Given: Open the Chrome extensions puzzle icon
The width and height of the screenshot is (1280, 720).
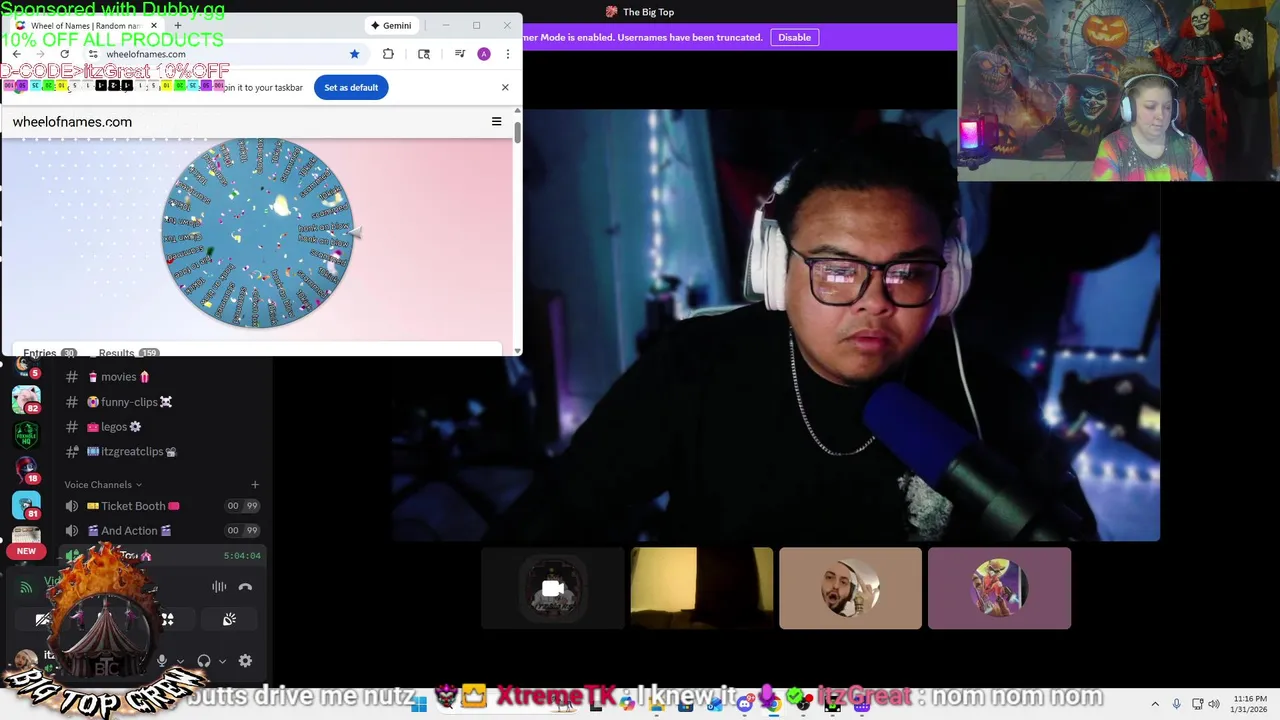Looking at the screenshot, I should [388, 54].
